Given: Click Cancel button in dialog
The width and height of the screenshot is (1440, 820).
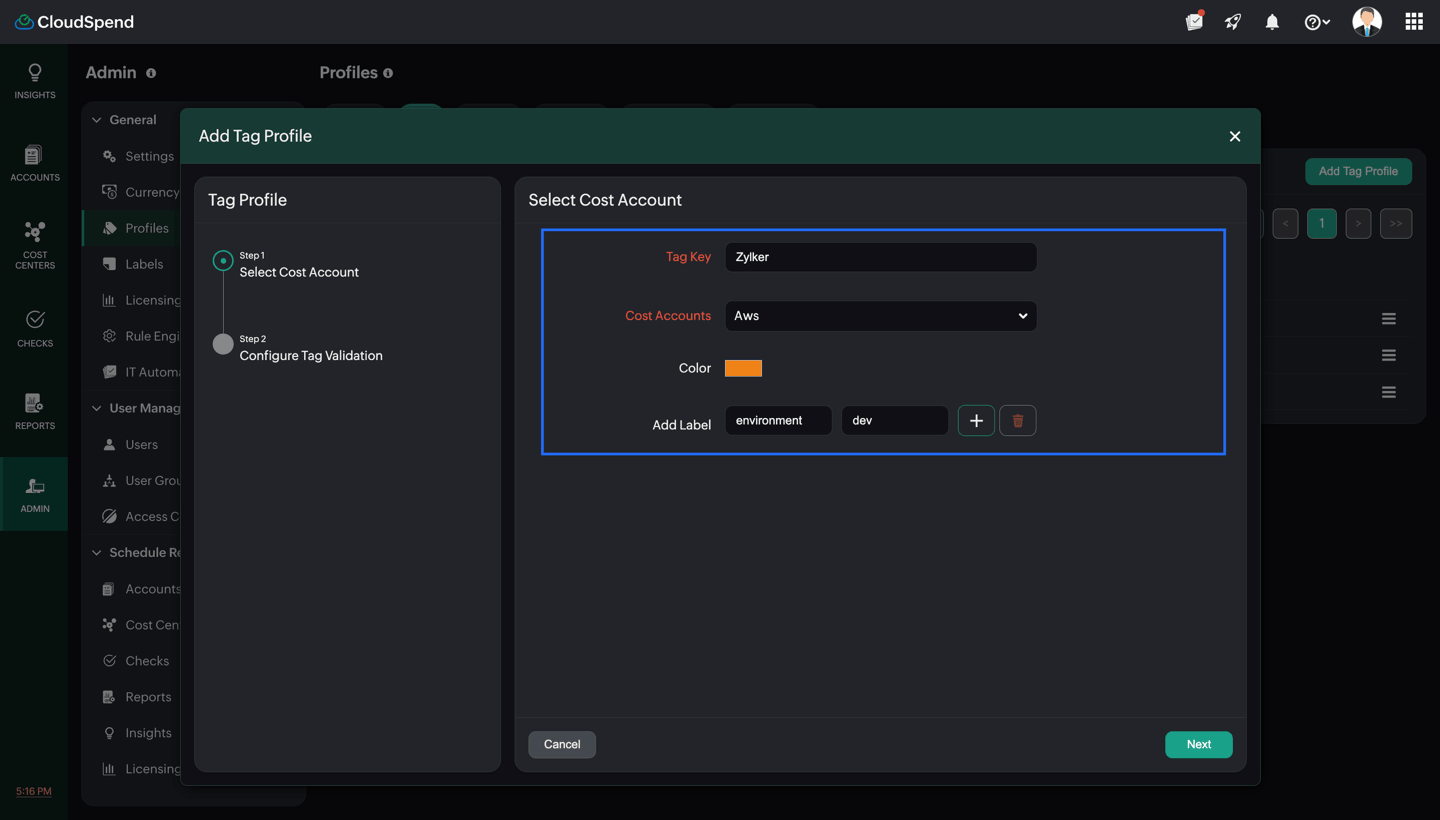Looking at the screenshot, I should point(562,744).
